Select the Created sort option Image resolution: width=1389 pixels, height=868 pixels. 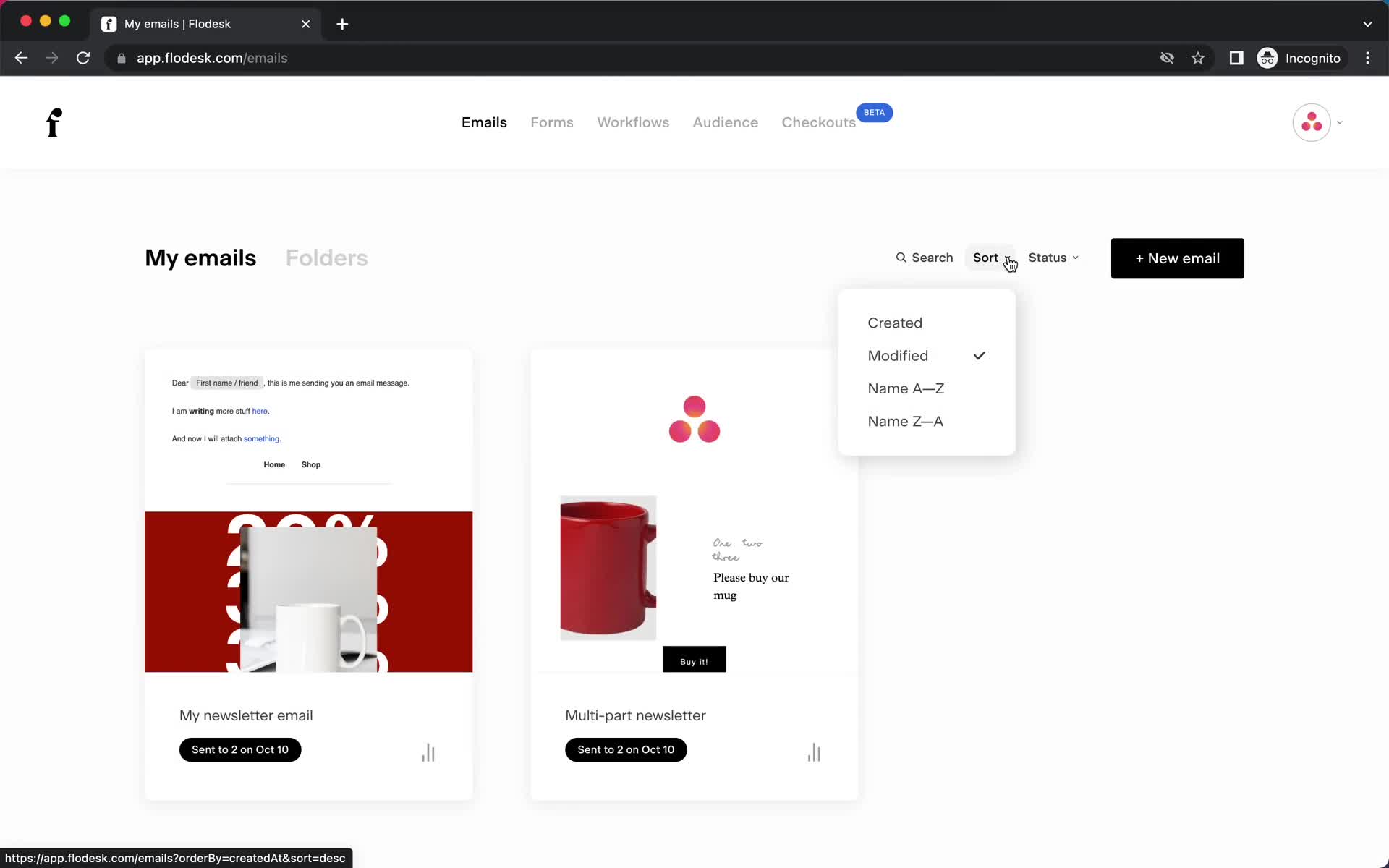pyautogui.click(x=895, y=322)
